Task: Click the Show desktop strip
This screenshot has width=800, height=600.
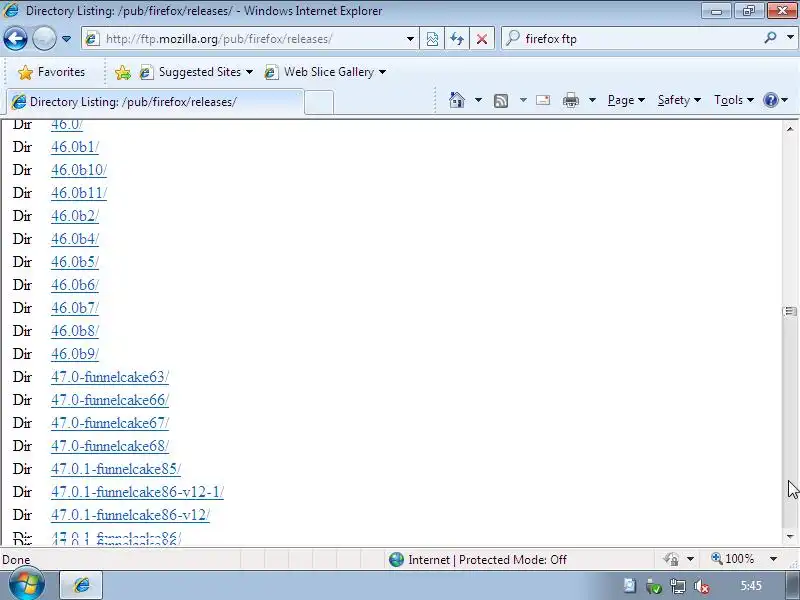Action: coord(793,585)
